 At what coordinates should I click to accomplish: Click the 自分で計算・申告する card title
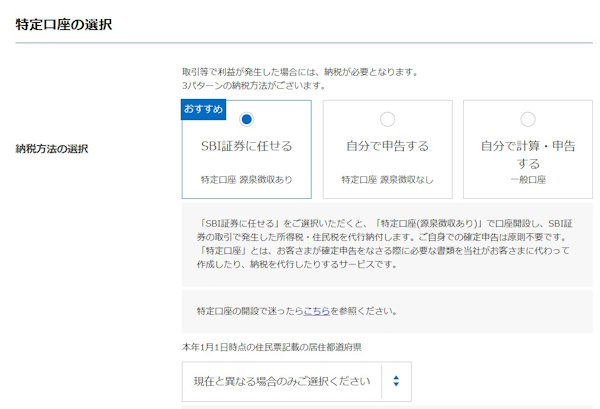pos(528,155)
